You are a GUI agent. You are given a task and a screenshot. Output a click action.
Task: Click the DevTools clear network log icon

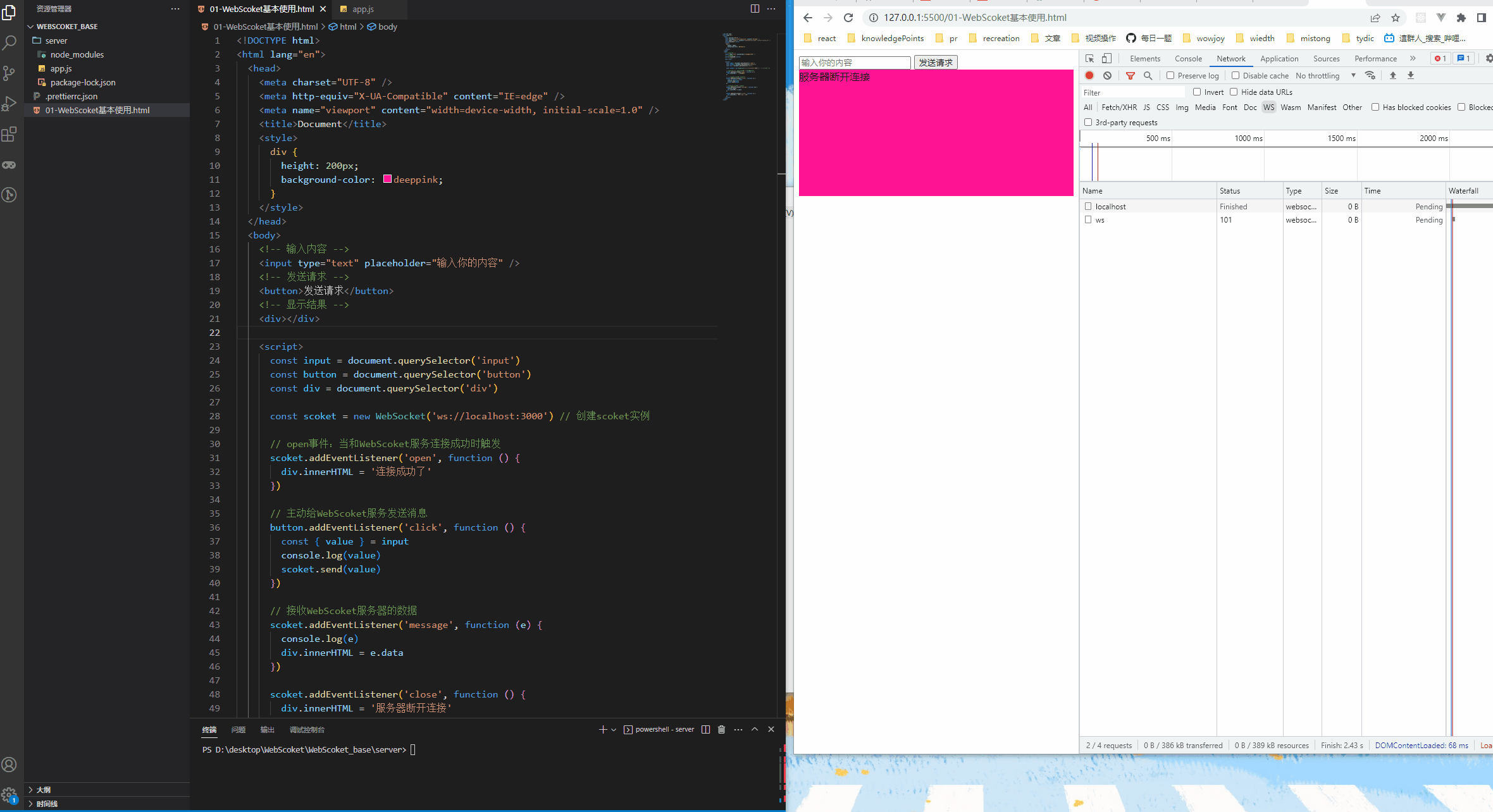point(1107,75)
